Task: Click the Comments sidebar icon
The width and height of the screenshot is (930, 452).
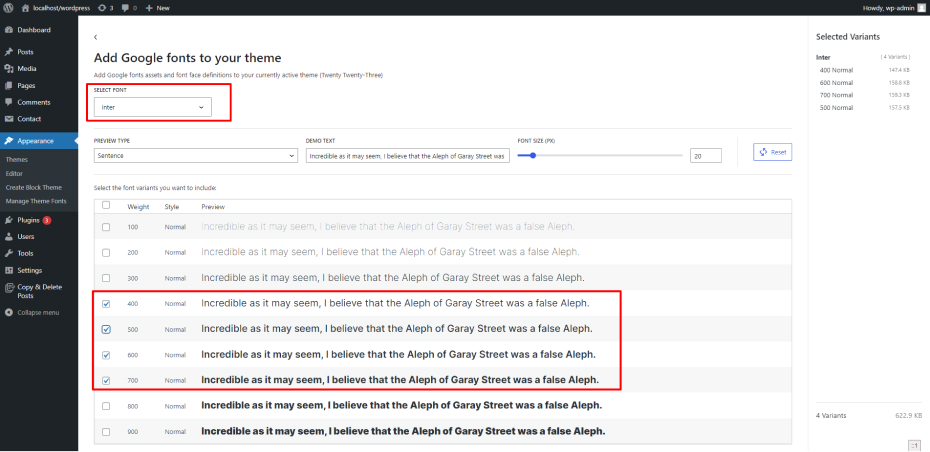Action: click(9, 102)
